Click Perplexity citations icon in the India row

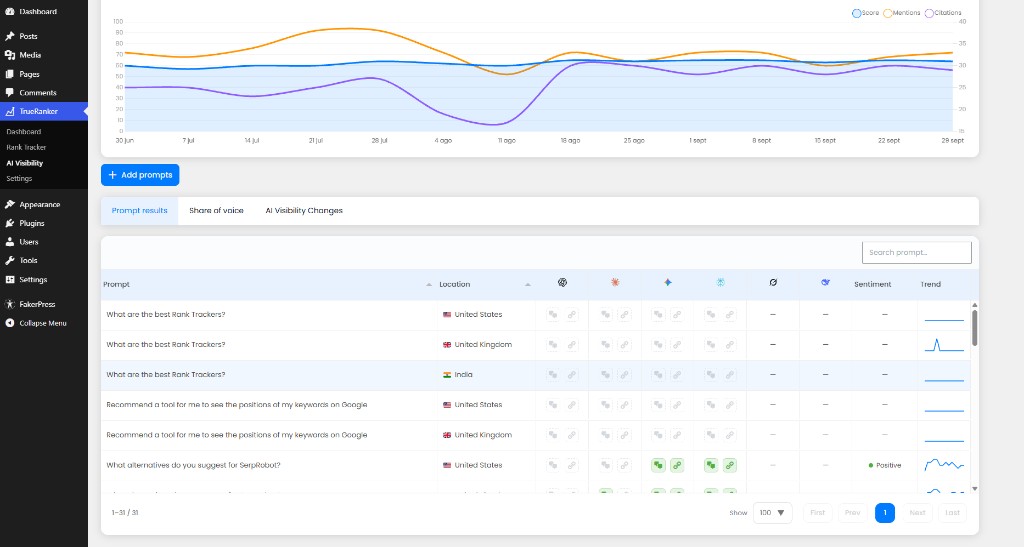coord(729,375)
